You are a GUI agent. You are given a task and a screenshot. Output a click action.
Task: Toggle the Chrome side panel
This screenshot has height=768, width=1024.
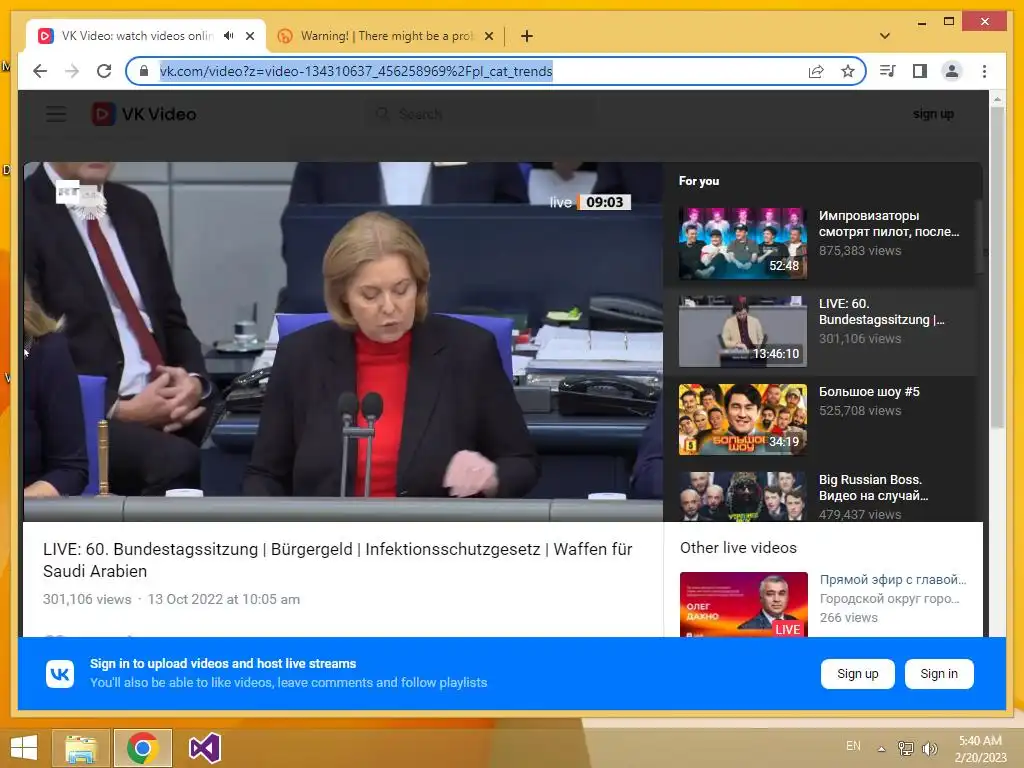click(920, 71)
